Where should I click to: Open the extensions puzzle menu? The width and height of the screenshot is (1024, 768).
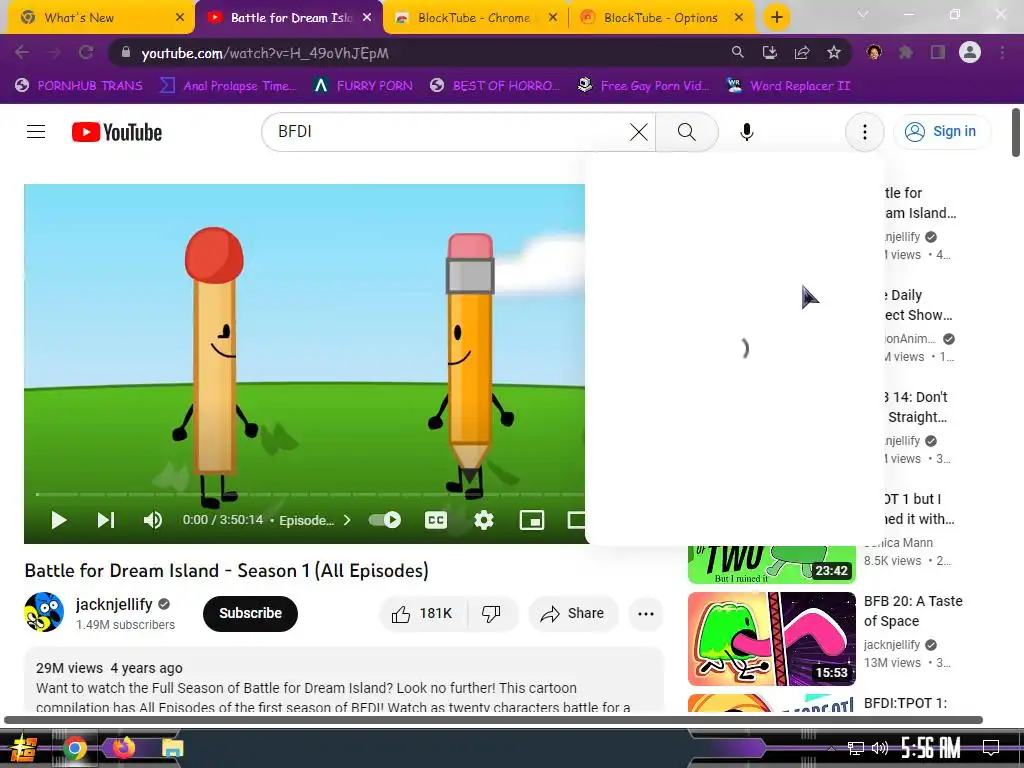pyautogui.click(x=906, y=52)
